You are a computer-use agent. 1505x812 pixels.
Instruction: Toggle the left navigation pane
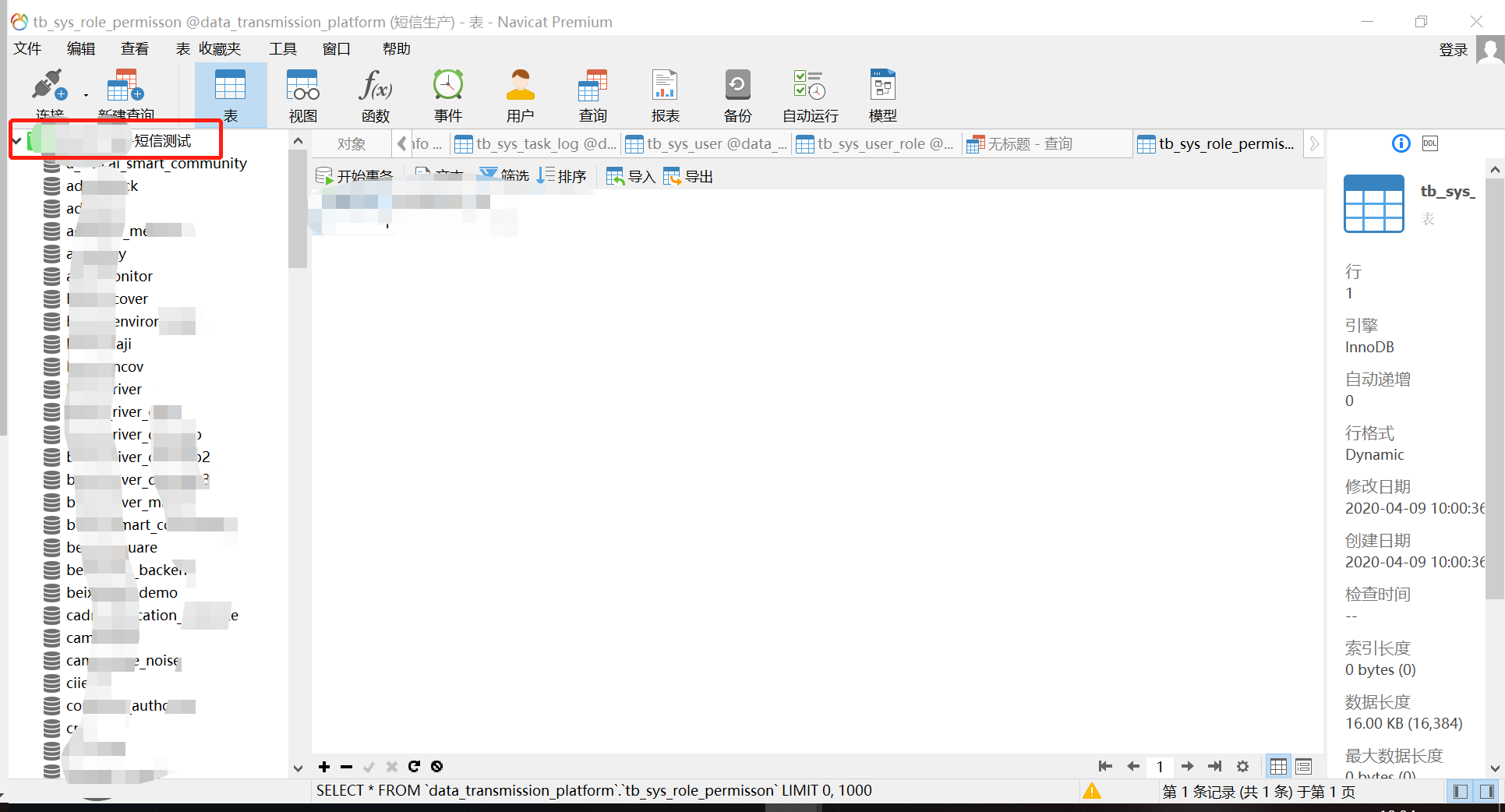tap(1461, 792)
